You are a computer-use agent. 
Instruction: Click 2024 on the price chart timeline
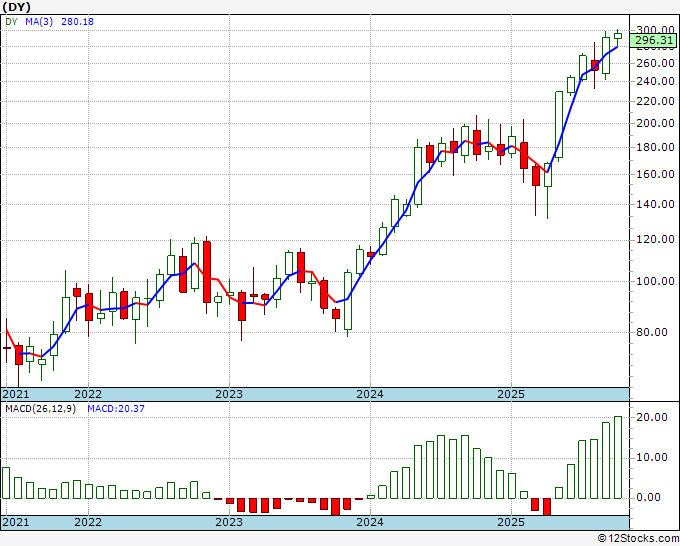370,394
